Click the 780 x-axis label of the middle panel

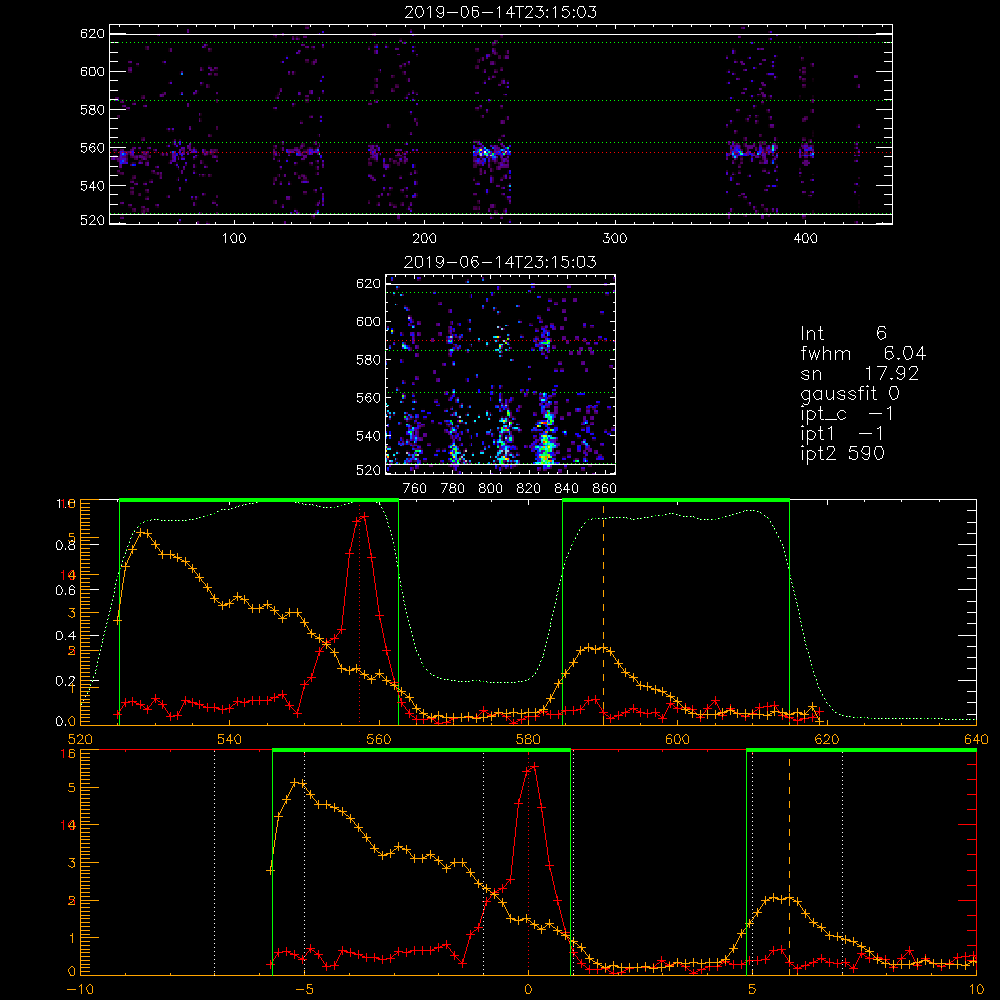click(453, 489)
